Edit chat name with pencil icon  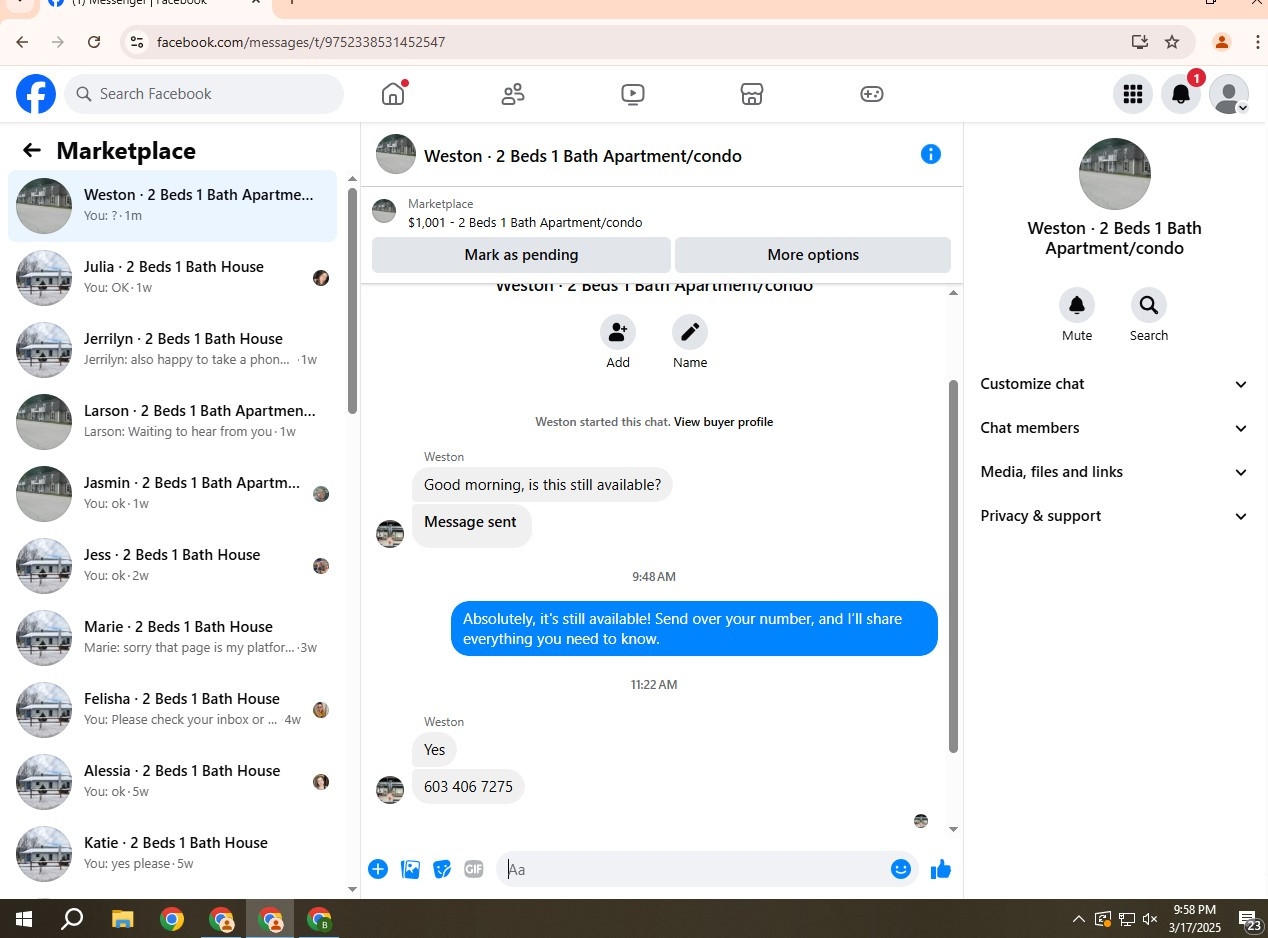pos(690,332)
